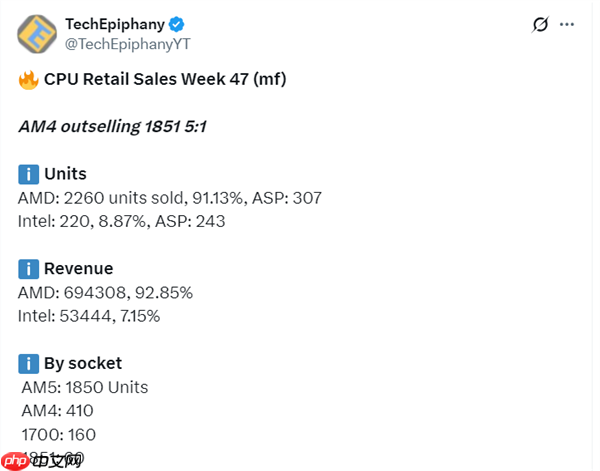
Task: Click the Intel 220 units line
Action: (122, 221)
